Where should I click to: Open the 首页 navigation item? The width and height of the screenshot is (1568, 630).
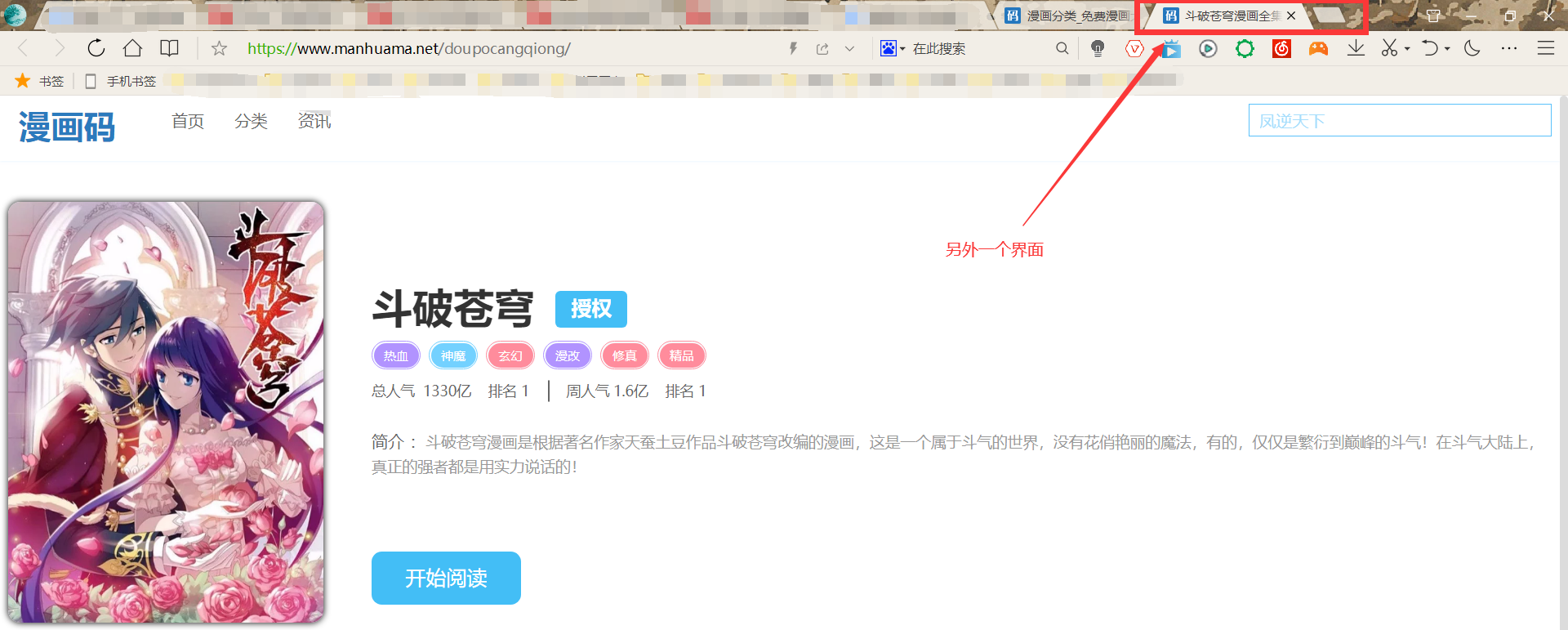point(188,121)
